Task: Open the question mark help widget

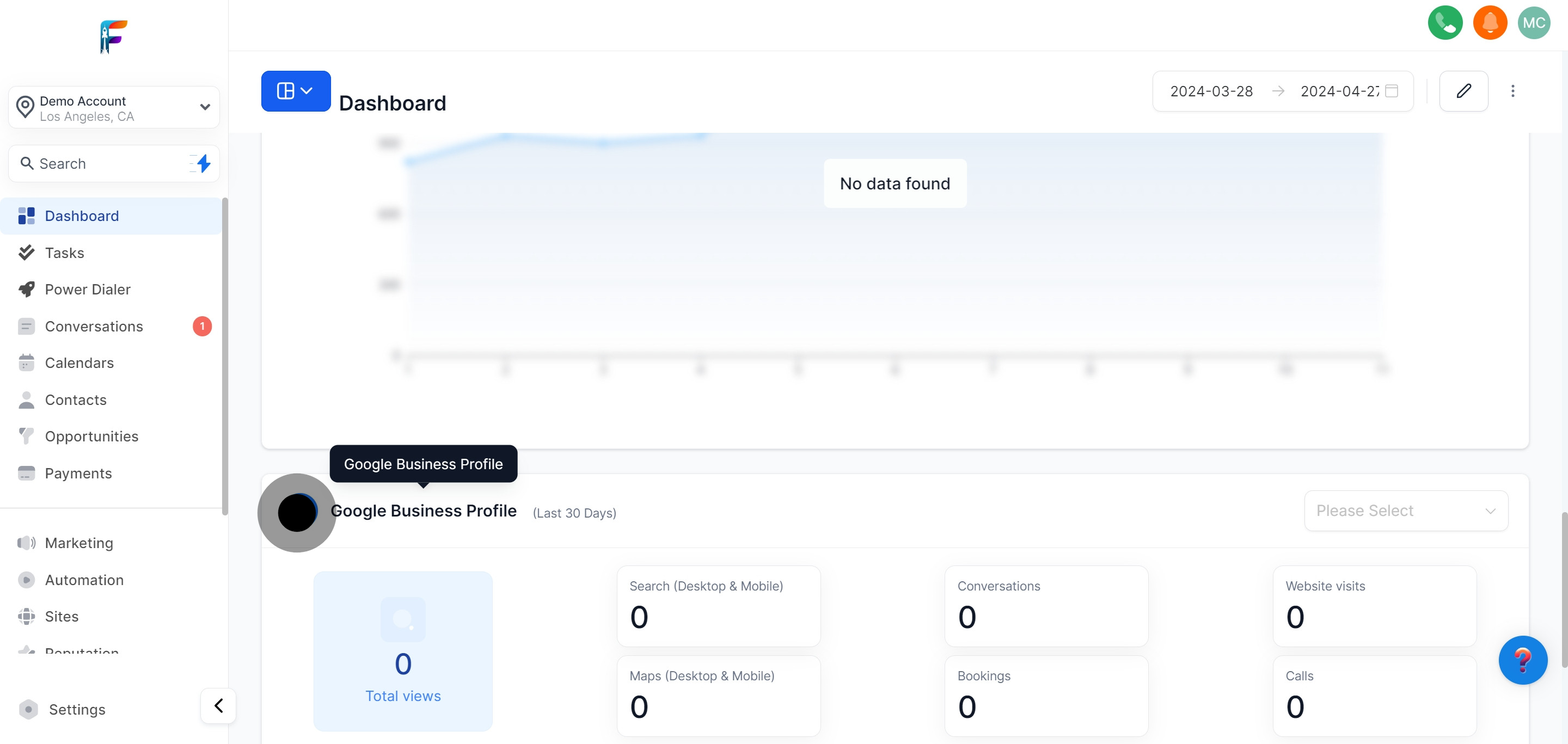Action: coord(1522,660)
